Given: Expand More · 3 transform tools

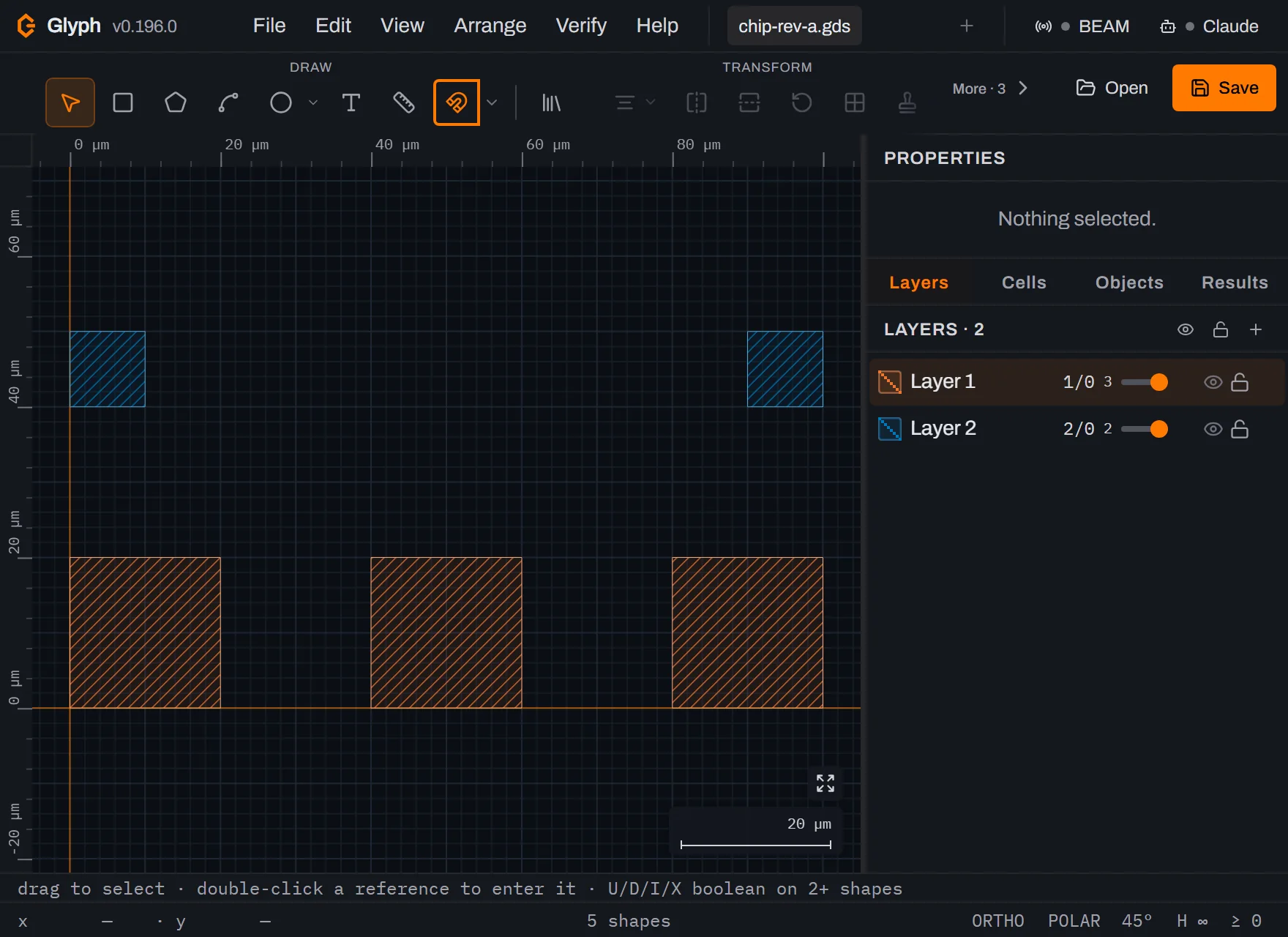Looking at the screenshot, I should coord(990,89).
